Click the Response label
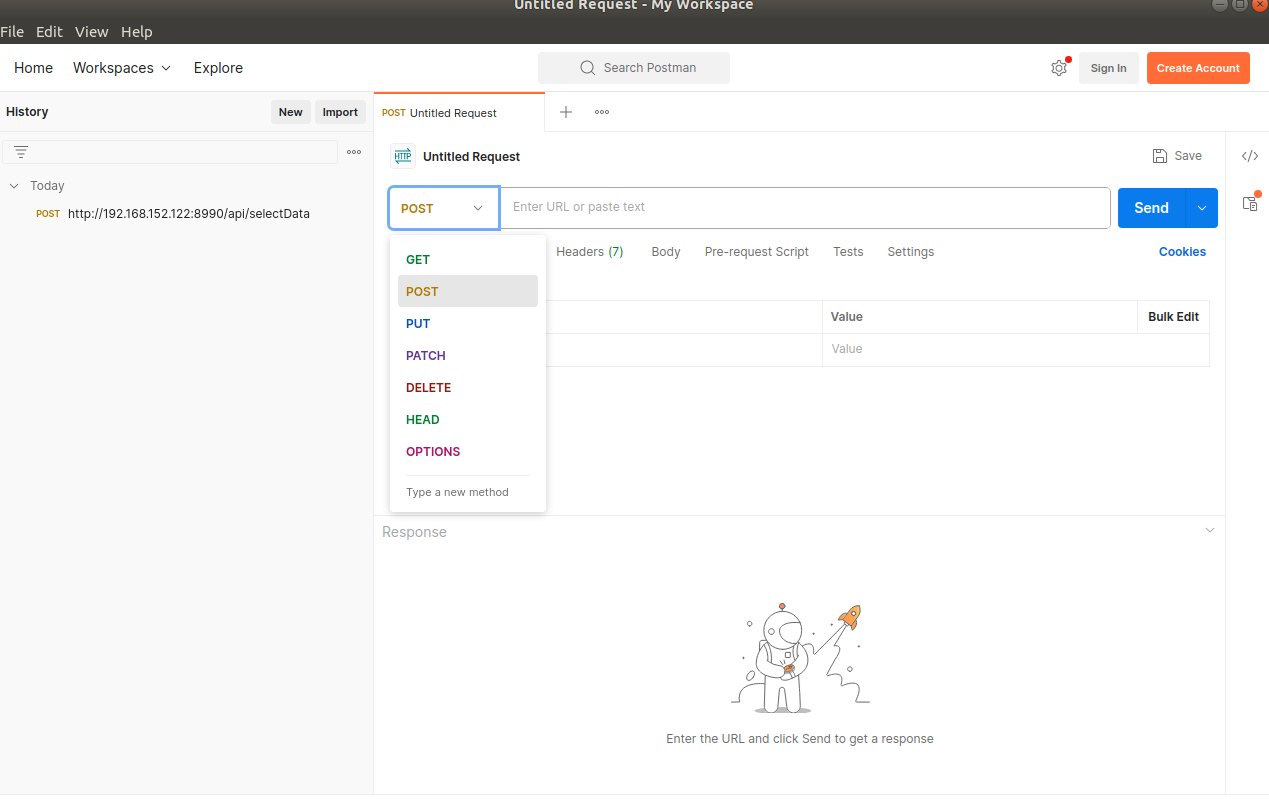This screenshot has height=799, width=1269. click(414, 532)
